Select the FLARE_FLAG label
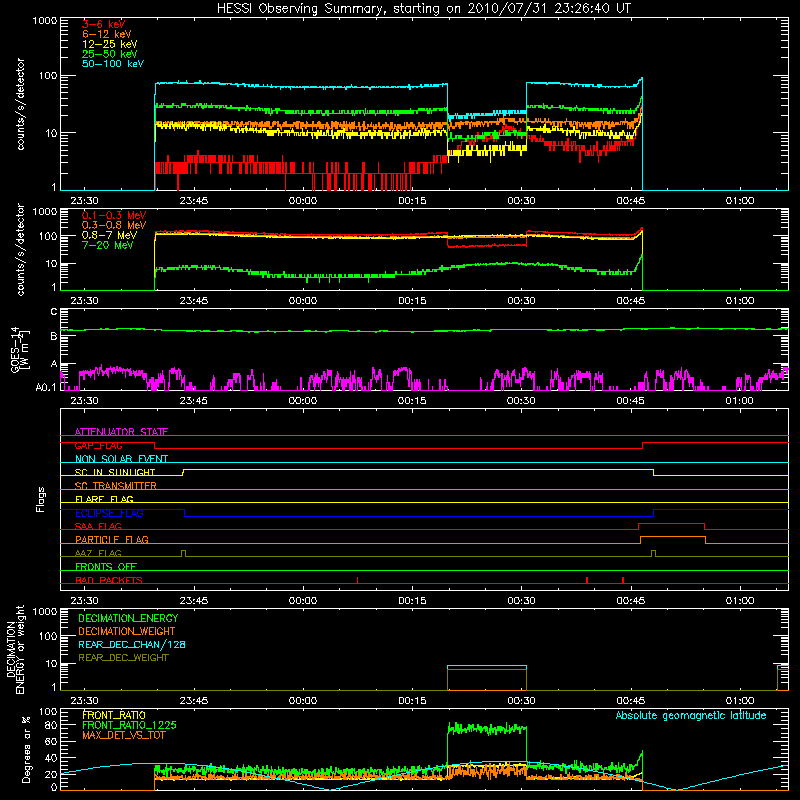This screenshot has width=800, height=800. 104,499
